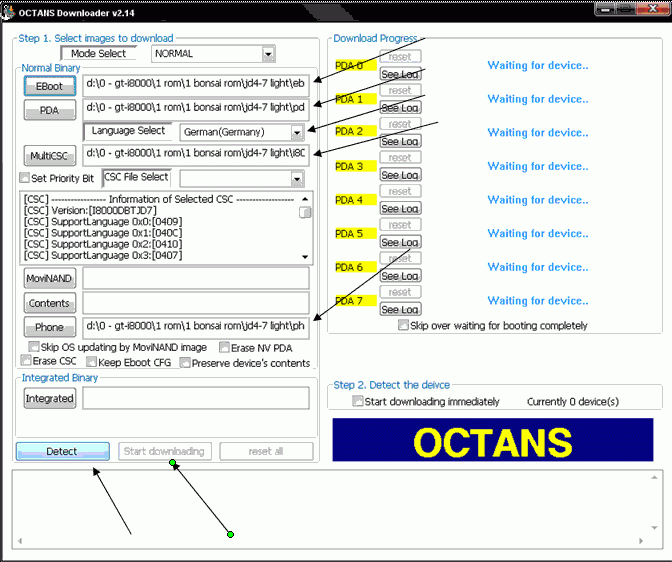672x562 pixels.
Task: Click the Version:[I8000DBTJD7] line
Action: pyautogui.click(x=90, y=210)
